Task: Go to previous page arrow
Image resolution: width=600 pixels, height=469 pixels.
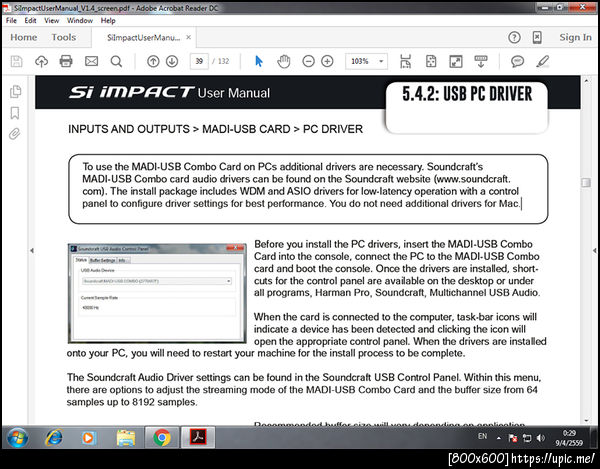Action: click(153, 61)
